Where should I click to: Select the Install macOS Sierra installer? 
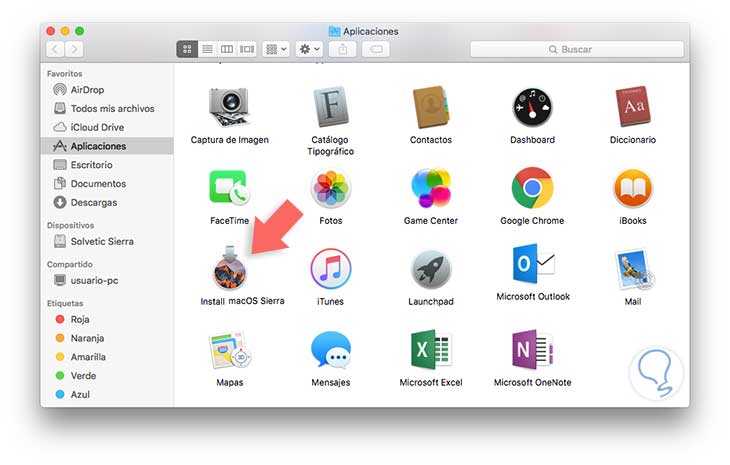coord(230,268)
